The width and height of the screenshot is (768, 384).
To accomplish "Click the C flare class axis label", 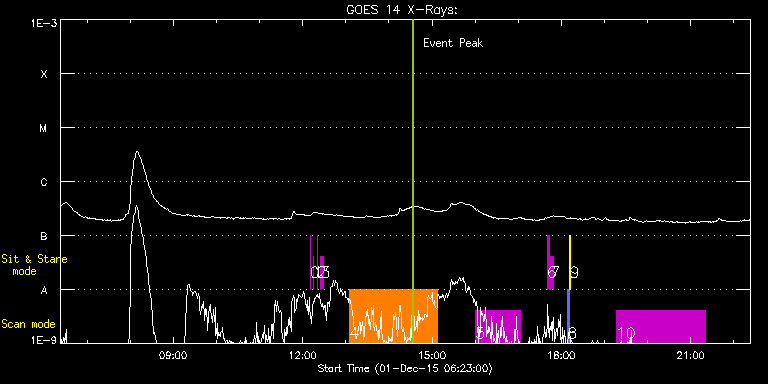I will (44, 182).
